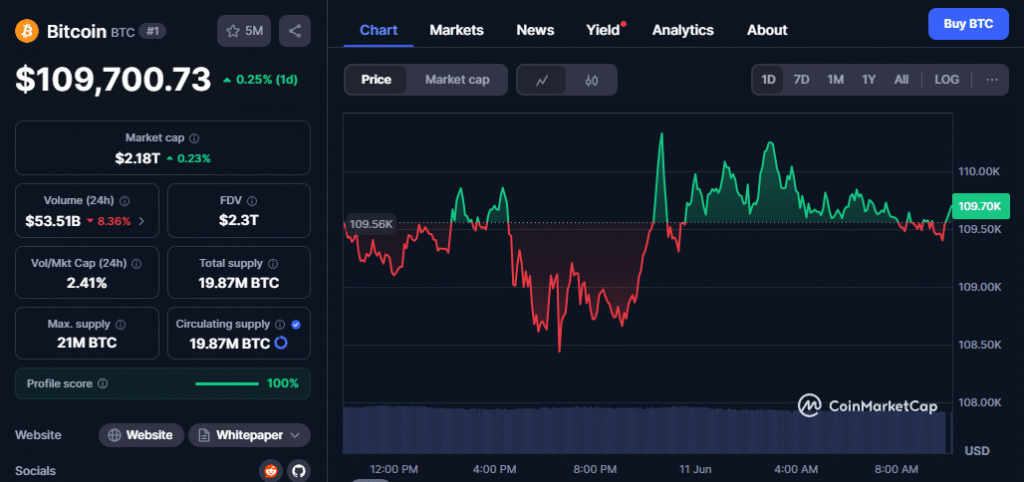Open the About tab
The image size is (1024, 482).
[x=767, y=30]
